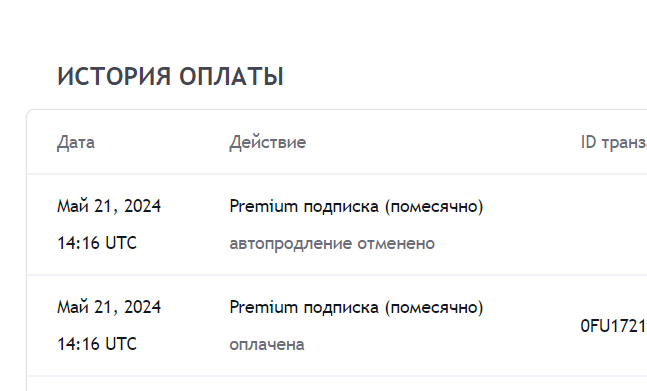Select the Дата column header
This screenshot has width=647, height=391.
point(76,143)
